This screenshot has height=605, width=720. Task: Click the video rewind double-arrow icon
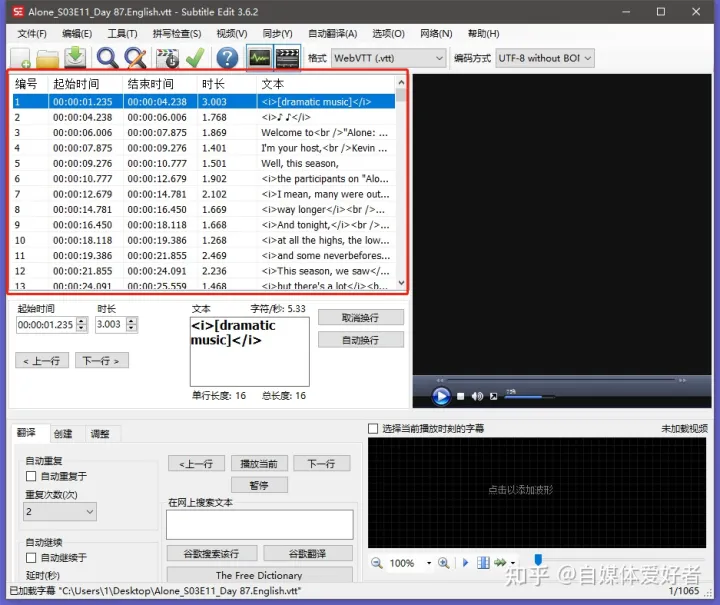440,381
